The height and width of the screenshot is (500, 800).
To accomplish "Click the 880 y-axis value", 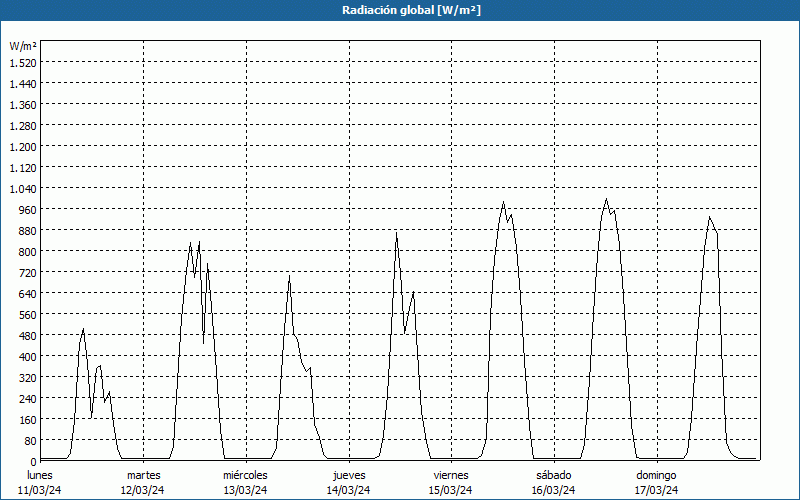I will (29, 231).
